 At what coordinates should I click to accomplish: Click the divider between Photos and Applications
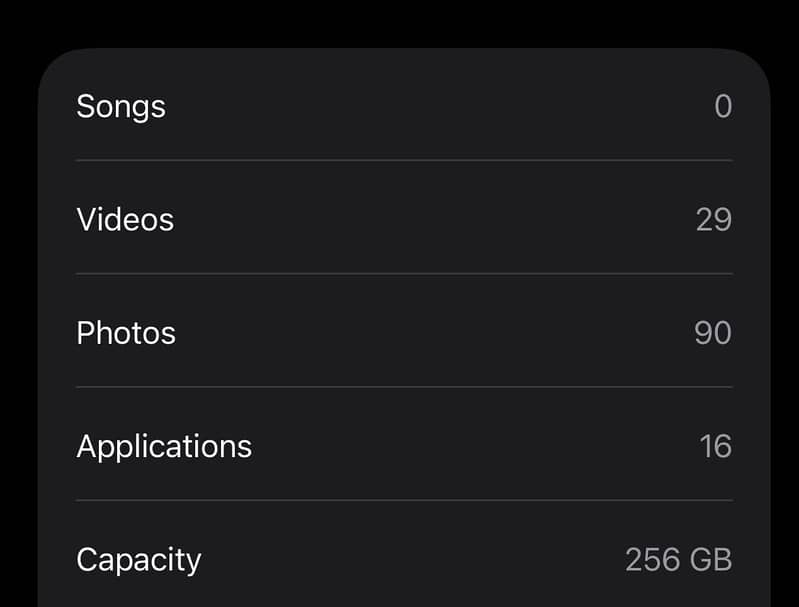point(404,386)
